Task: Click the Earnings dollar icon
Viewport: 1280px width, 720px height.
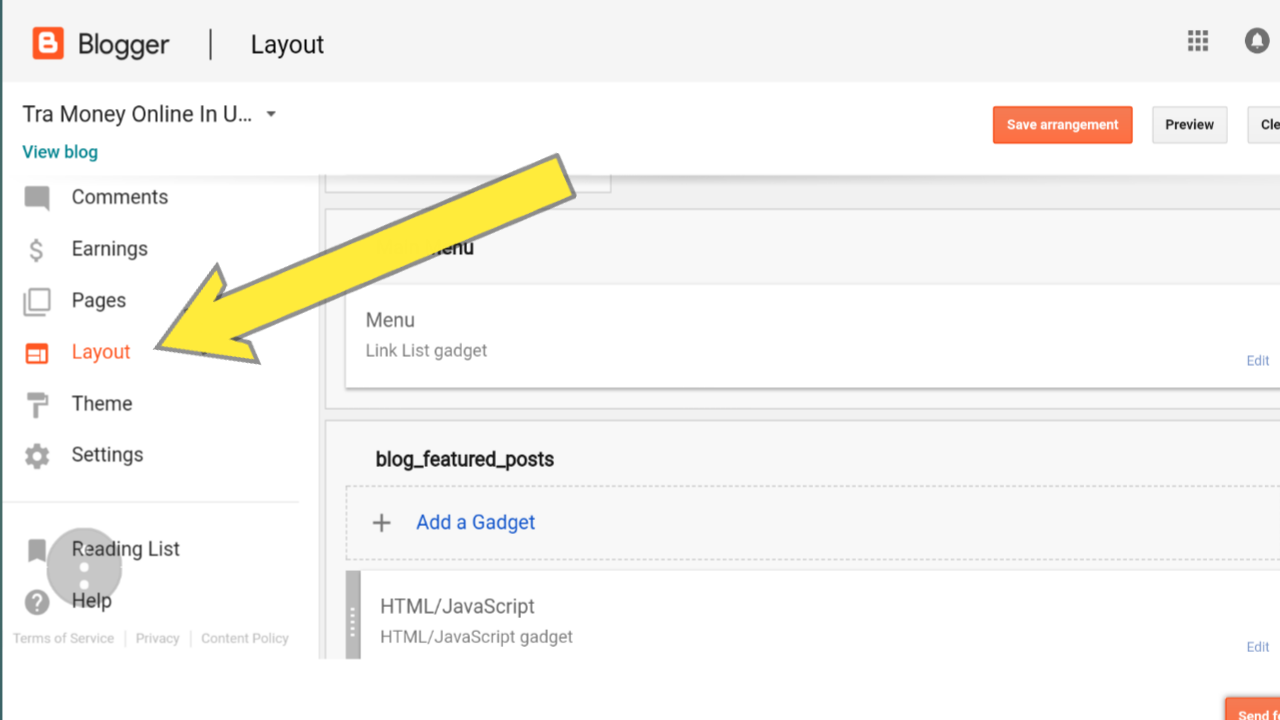Action: click(37, 250)
